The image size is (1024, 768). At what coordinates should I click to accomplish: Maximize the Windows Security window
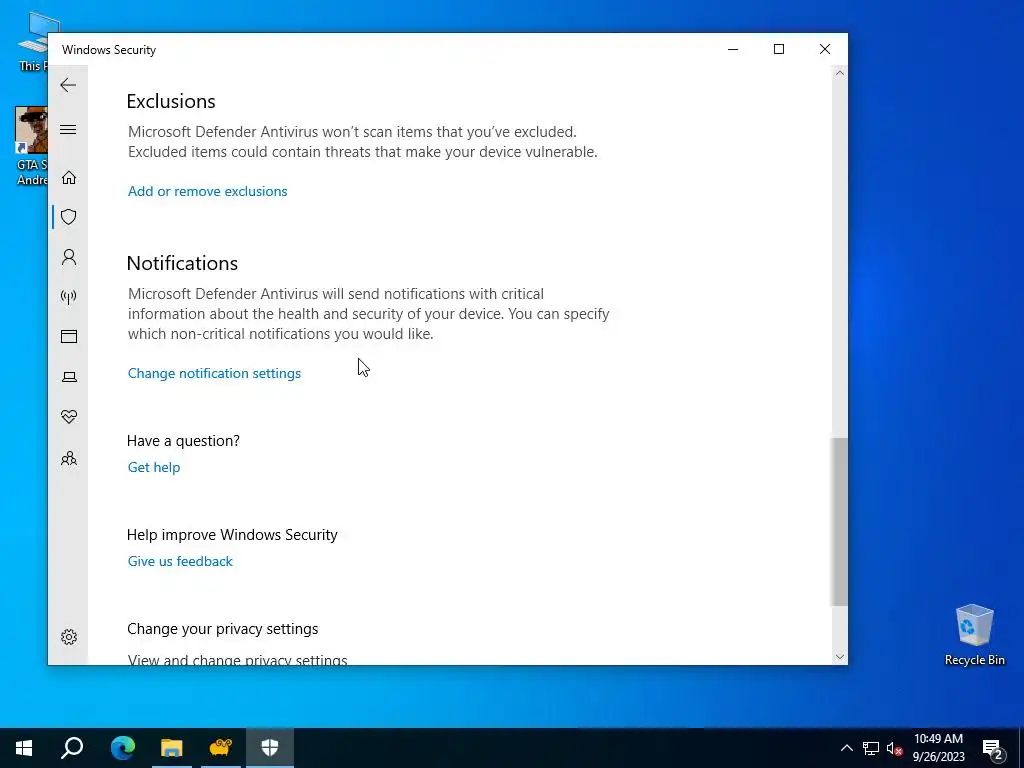point(778,50)
